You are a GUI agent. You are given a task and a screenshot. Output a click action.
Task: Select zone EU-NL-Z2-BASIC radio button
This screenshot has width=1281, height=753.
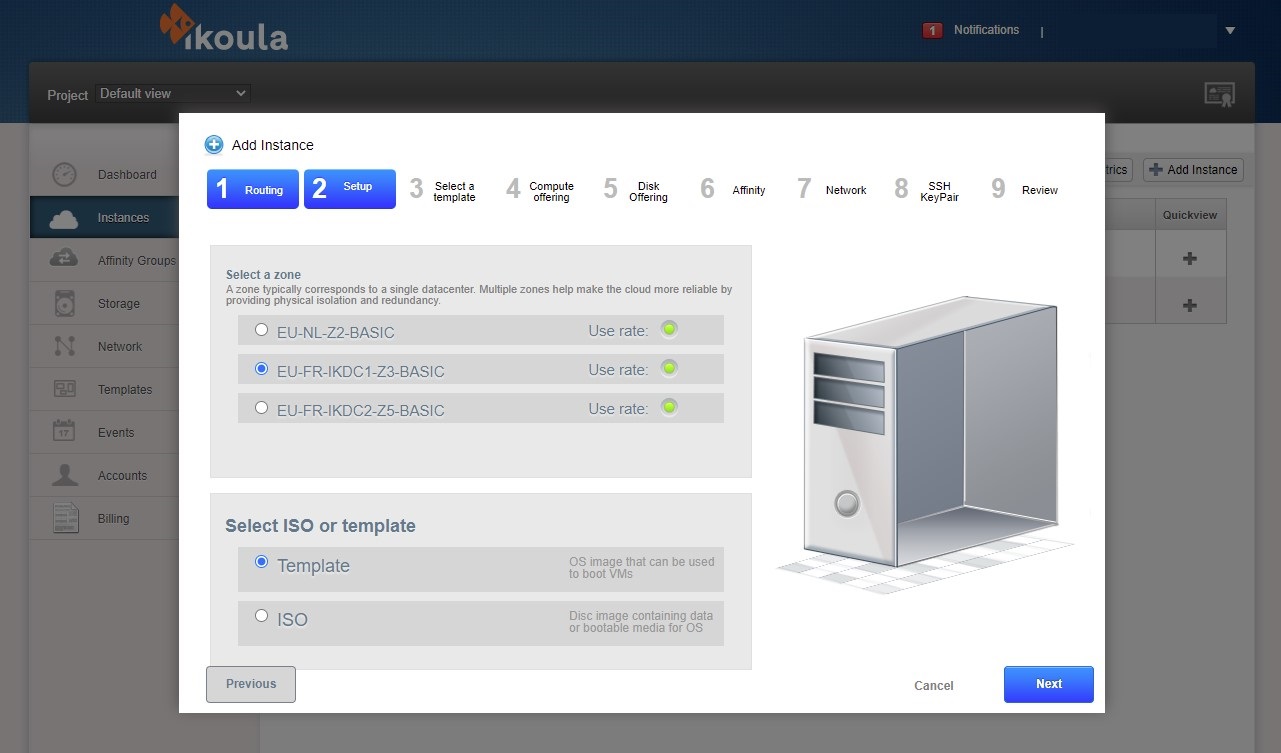pos(262,329)
